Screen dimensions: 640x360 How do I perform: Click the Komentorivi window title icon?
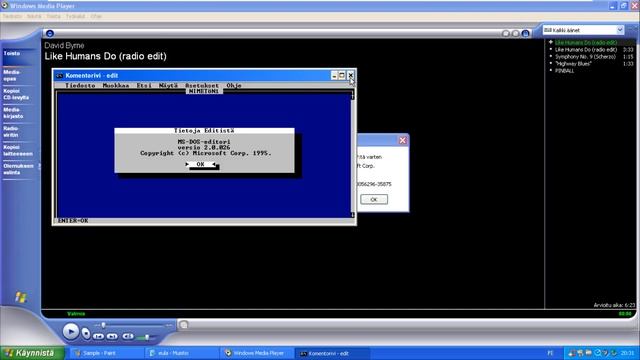[x=60, y=76]
